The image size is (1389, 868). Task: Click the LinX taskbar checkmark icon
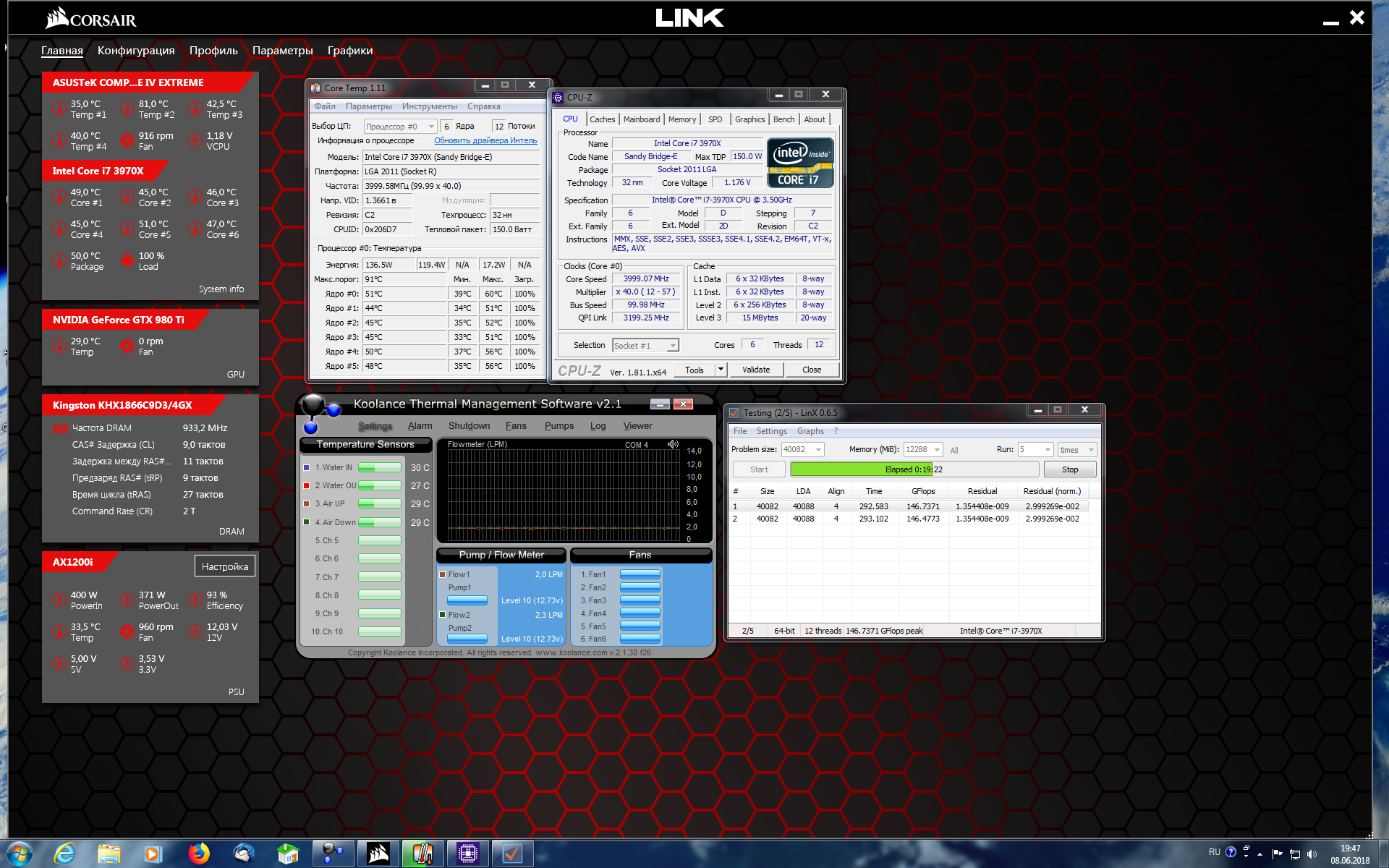(x=512, y=854)
